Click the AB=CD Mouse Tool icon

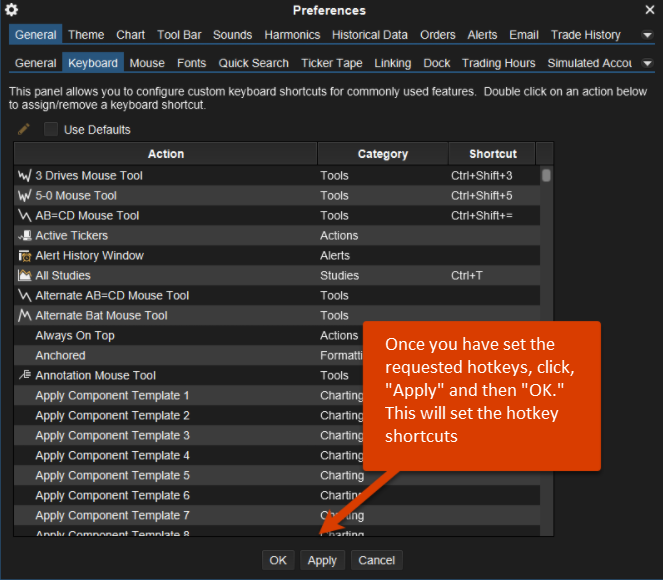click(x=25, y=216)
